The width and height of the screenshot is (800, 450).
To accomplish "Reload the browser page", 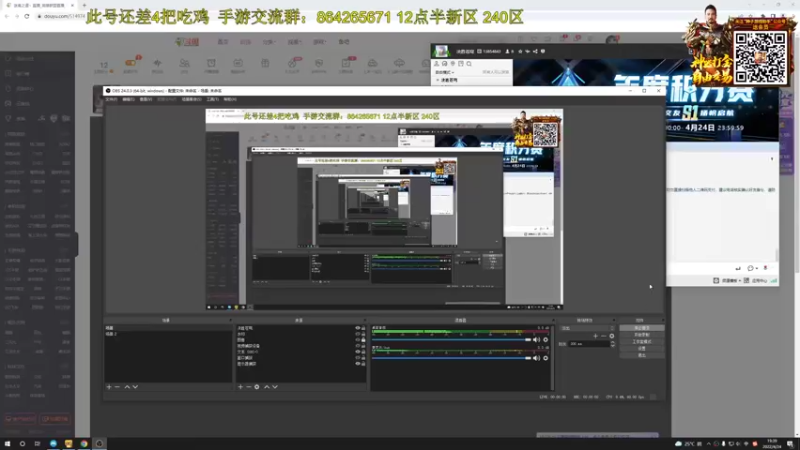I will (x=27, y=16).
